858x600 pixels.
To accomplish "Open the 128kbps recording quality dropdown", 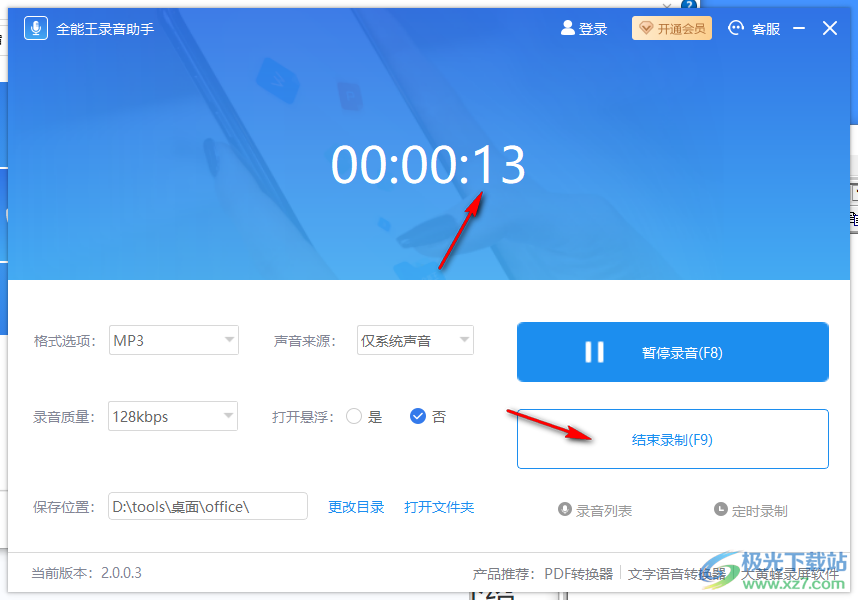I will [172, 416].
